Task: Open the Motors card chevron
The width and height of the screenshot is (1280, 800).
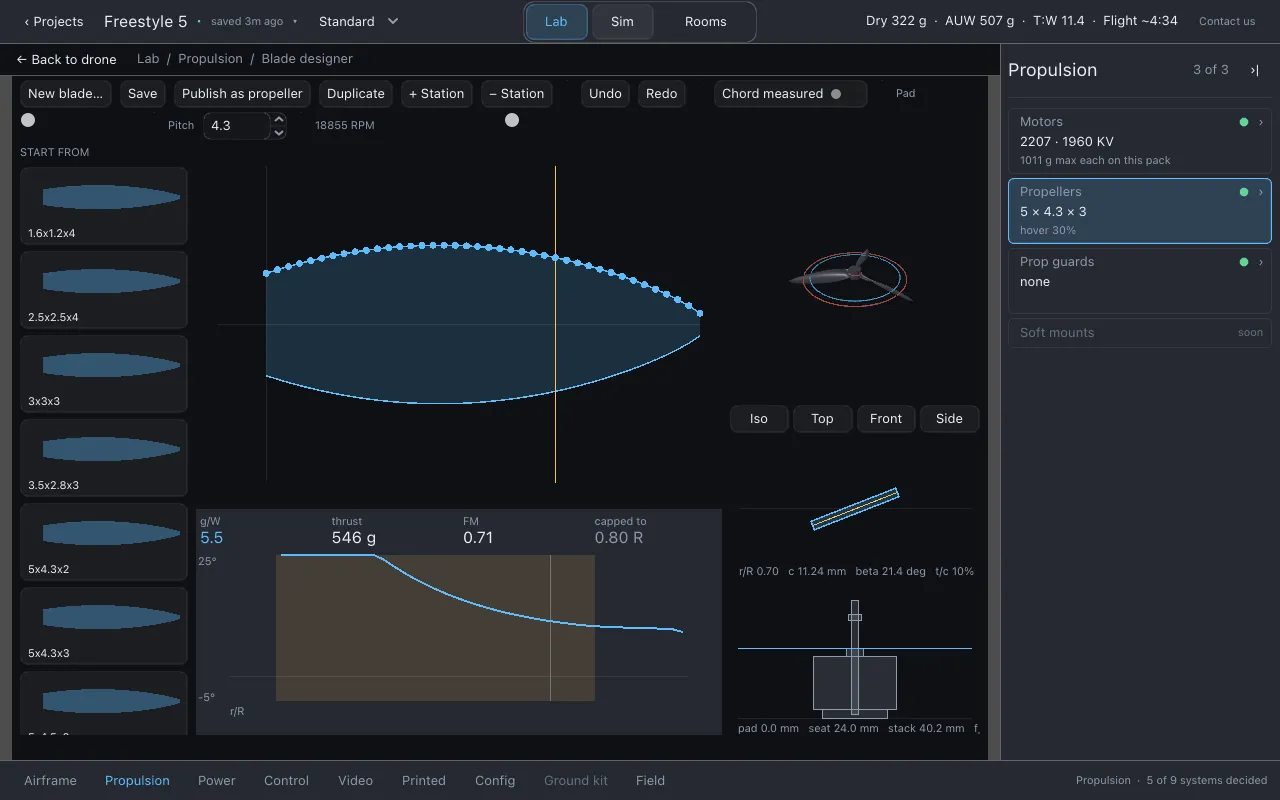Action: 1261,122
